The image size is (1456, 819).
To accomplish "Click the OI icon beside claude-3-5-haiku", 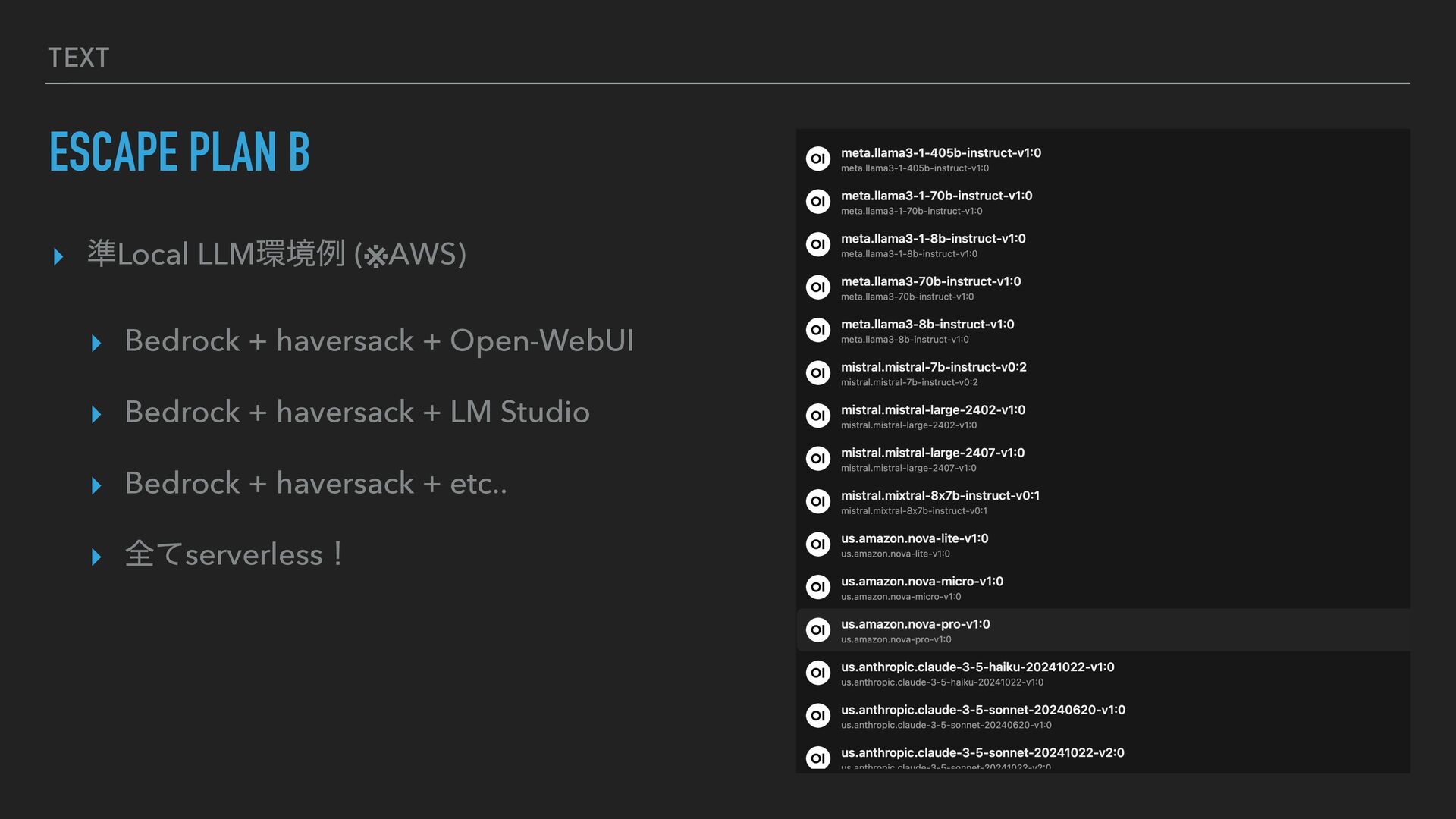I will pos(817,673).
